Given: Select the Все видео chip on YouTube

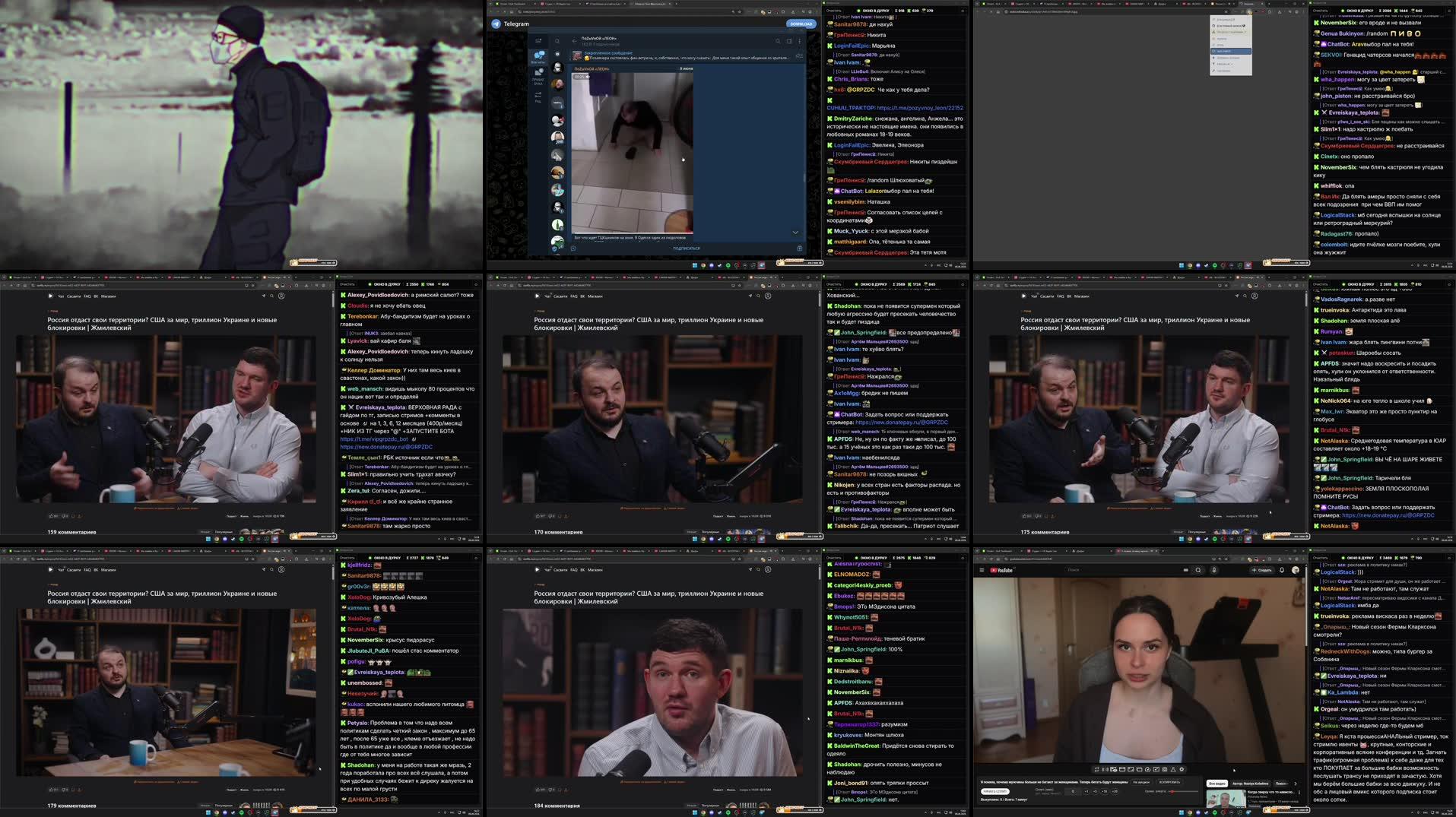Looking at the screenshot, I should (1217, 784).
